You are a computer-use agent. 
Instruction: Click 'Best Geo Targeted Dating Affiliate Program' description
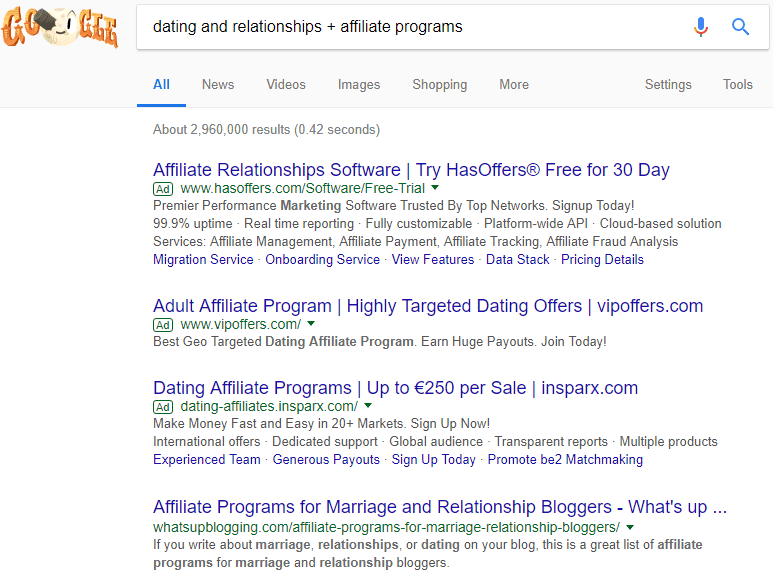(380, 342)
